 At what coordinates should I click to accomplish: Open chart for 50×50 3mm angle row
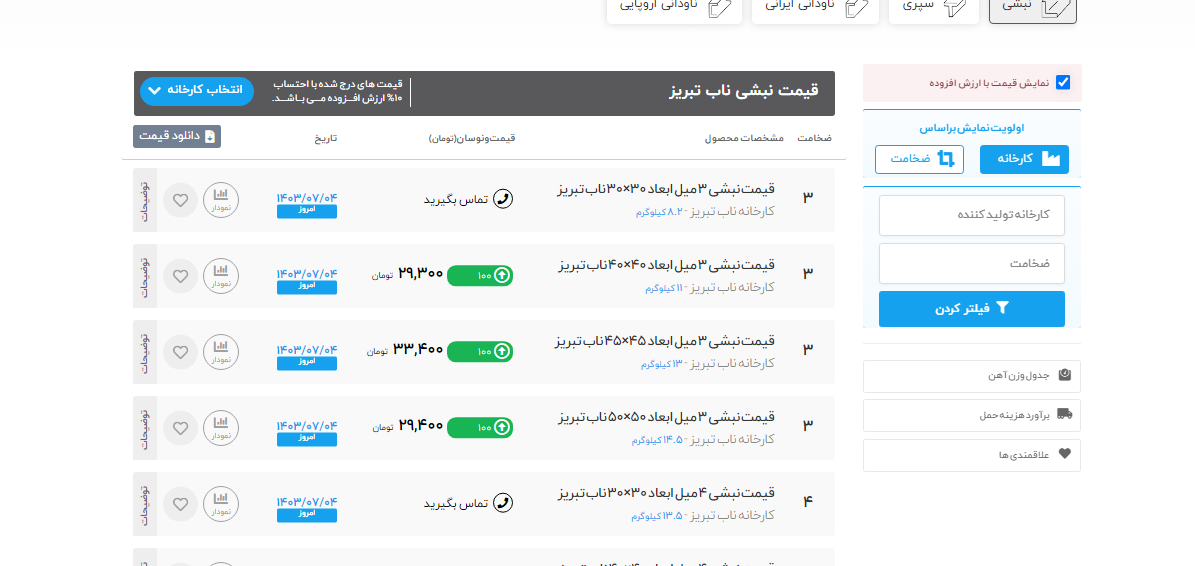[x=221, y=427]
